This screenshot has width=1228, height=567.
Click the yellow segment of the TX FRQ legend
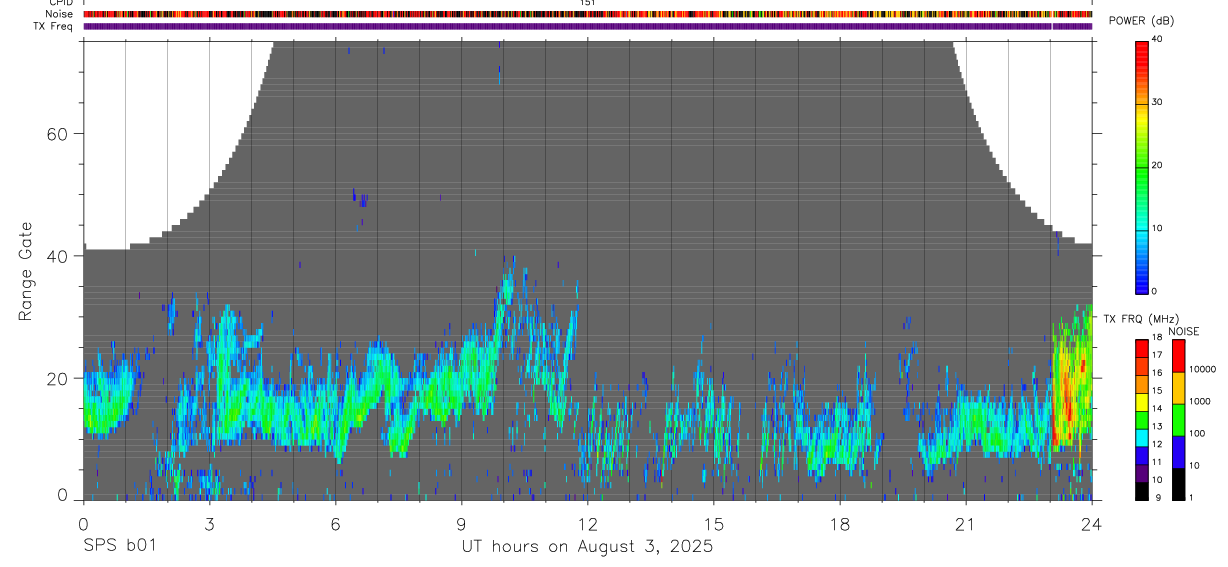click(1142, 402)
